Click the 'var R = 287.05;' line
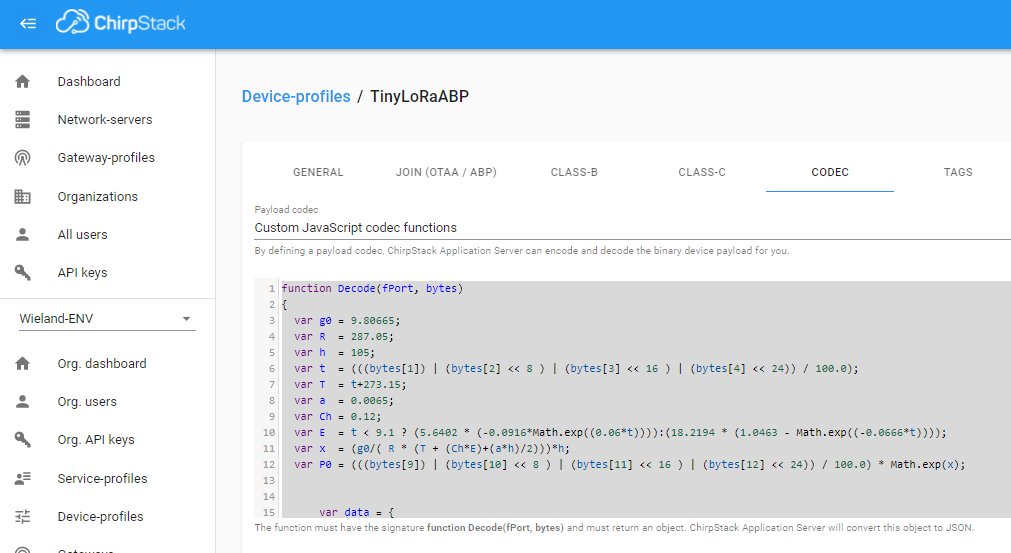 pyautogui.click(x=344, y=336)
